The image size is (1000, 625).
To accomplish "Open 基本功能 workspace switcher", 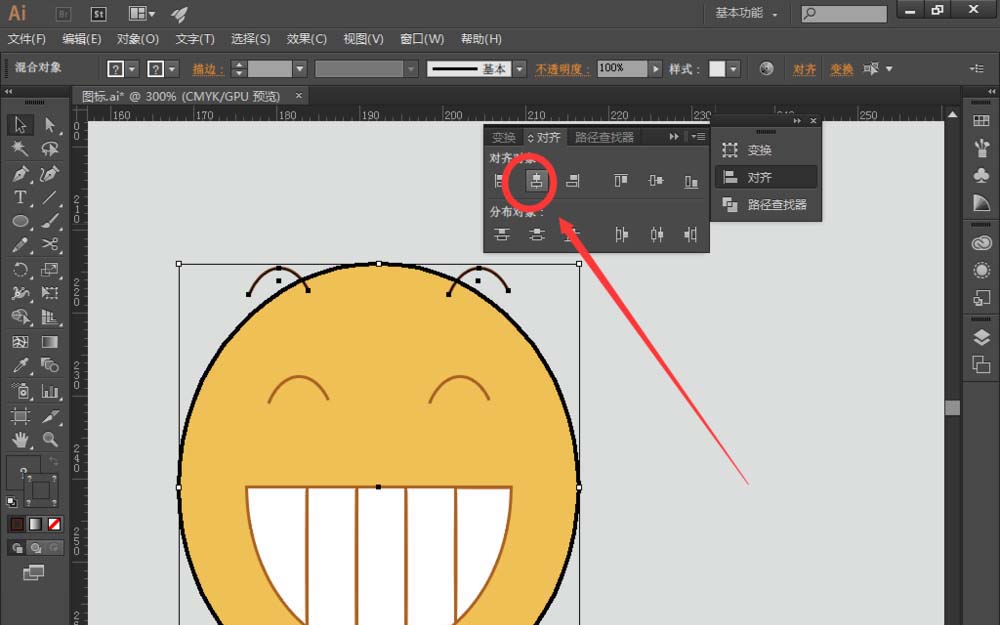I will (746, 13).
